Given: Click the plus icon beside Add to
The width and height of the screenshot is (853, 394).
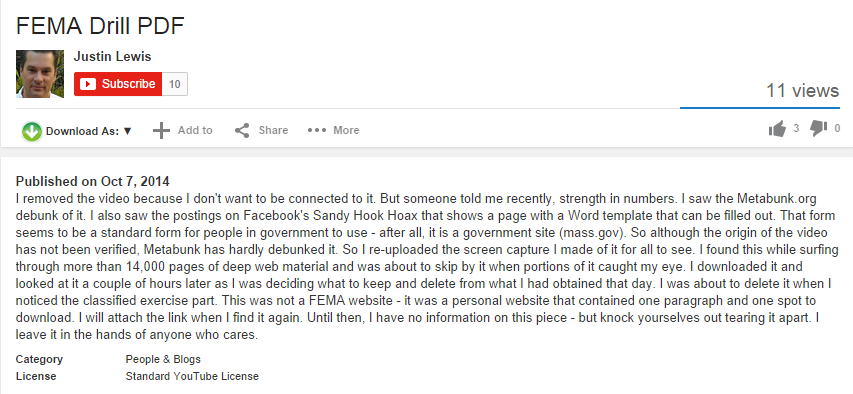Looking at the screenshot, I should tap(161, 131).
